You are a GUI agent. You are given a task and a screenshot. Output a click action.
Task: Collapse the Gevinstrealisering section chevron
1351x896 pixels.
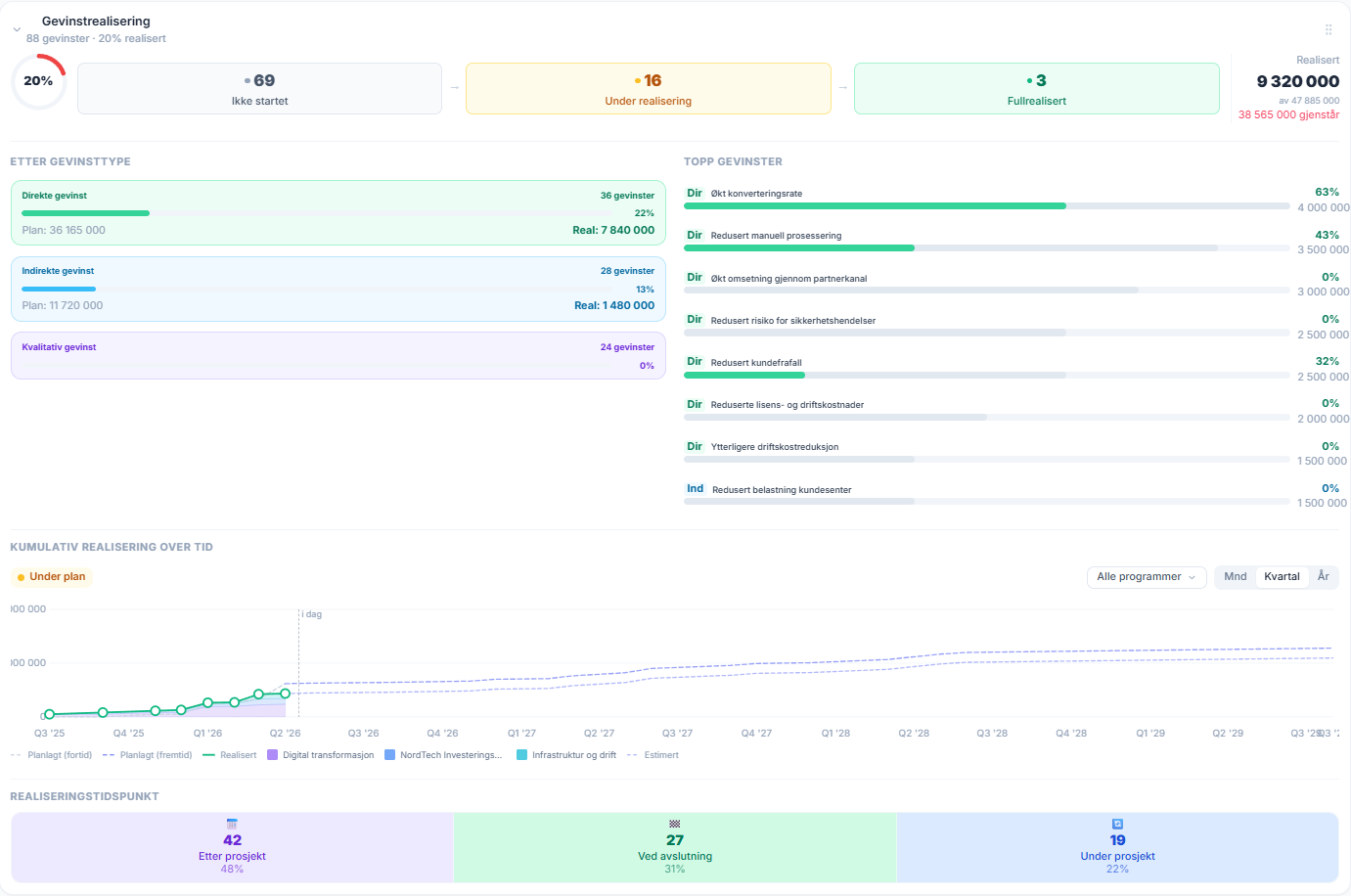pyautogui.click(x=17, y=29)
